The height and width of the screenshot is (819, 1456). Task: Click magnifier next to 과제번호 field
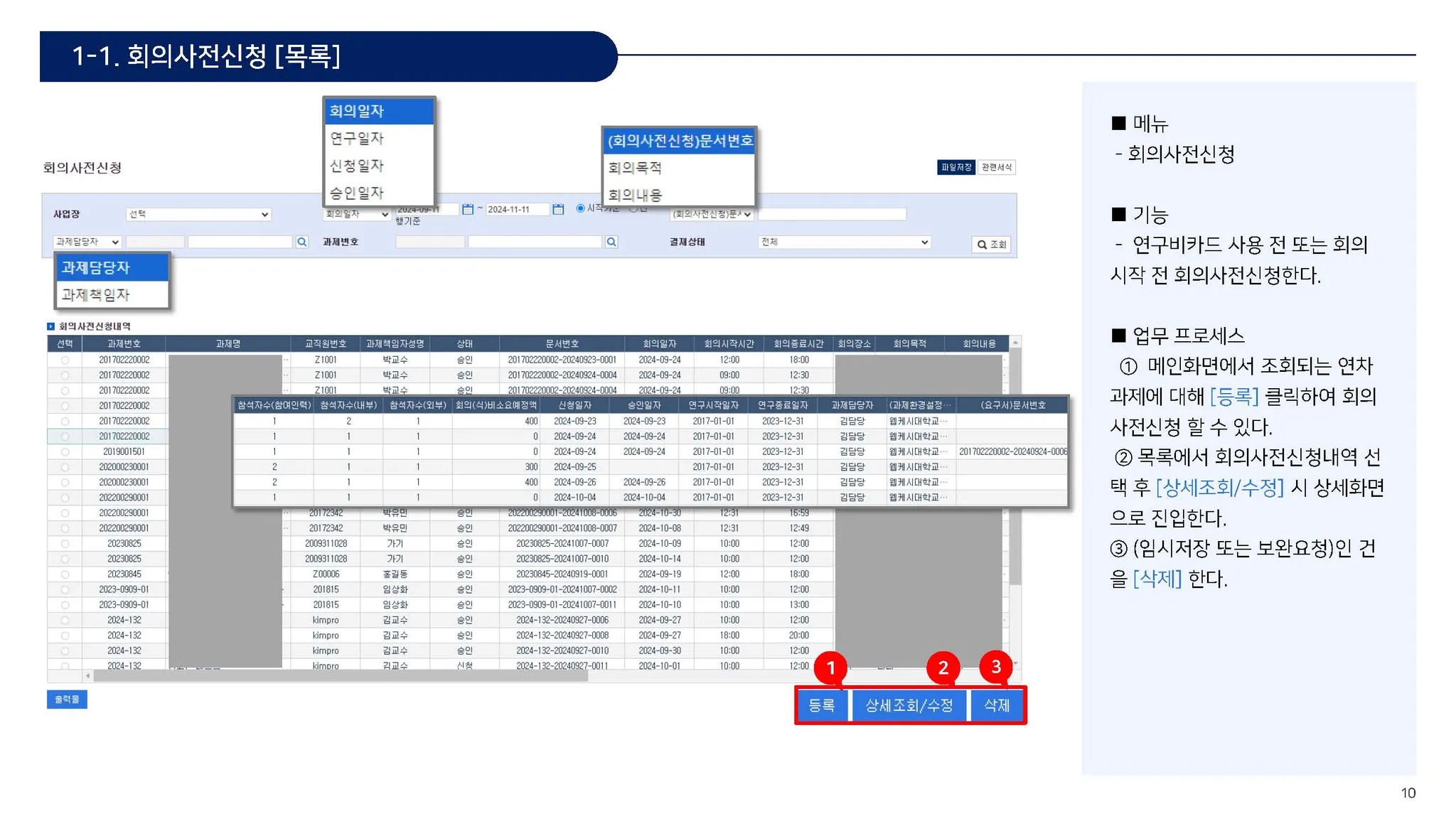pyautogui.click(x=611, y=242)
